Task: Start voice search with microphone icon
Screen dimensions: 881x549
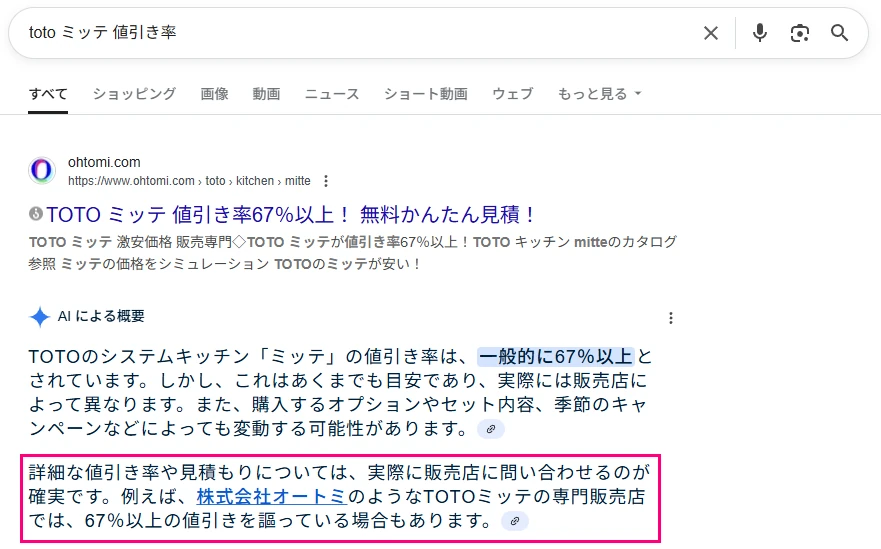Action: [x=760, y=33]
